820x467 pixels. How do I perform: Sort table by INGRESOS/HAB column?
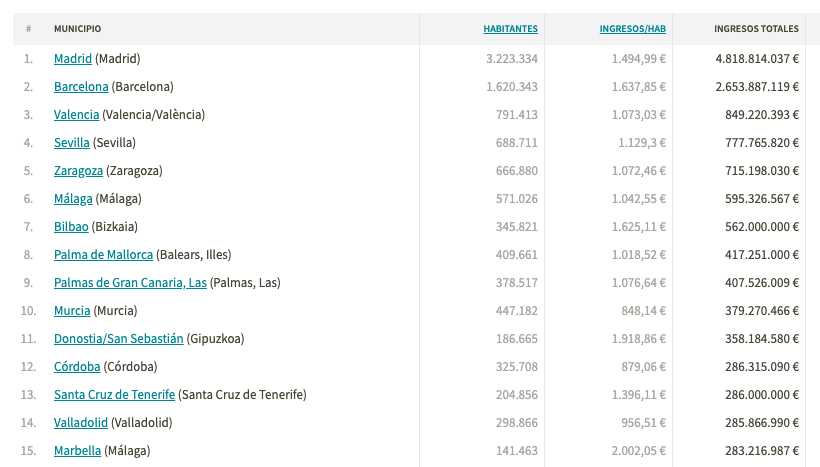(x=633, y=29)
